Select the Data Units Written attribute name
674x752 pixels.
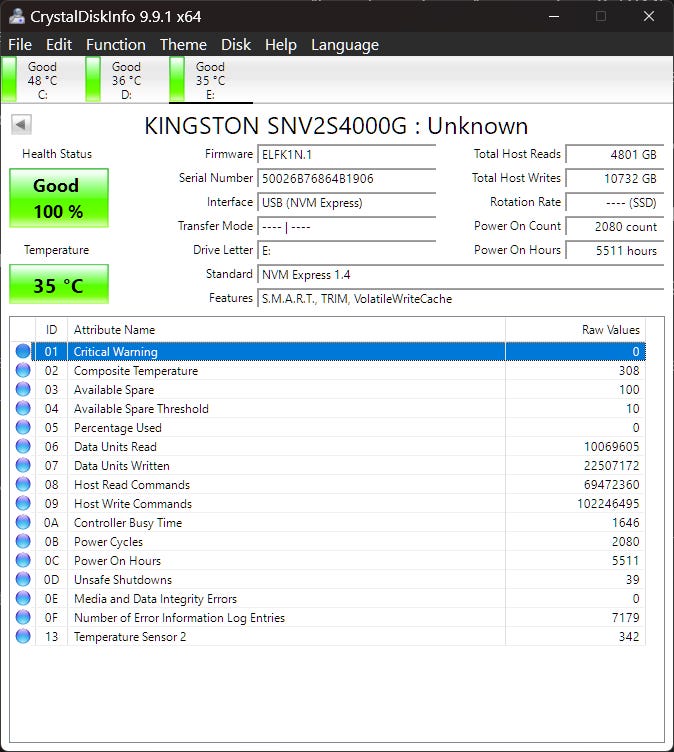[121, 466]
